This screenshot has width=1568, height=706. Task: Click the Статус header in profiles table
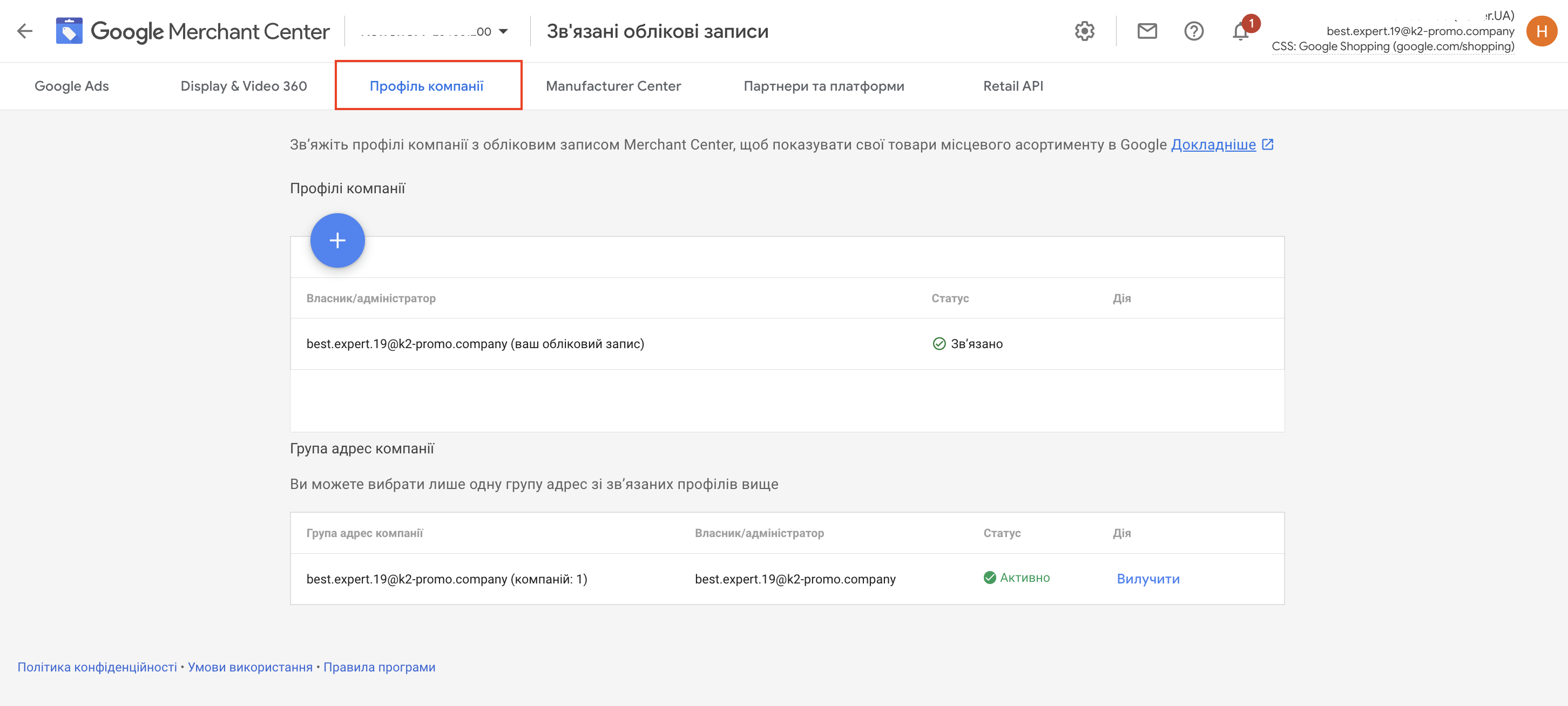point(950,298)
